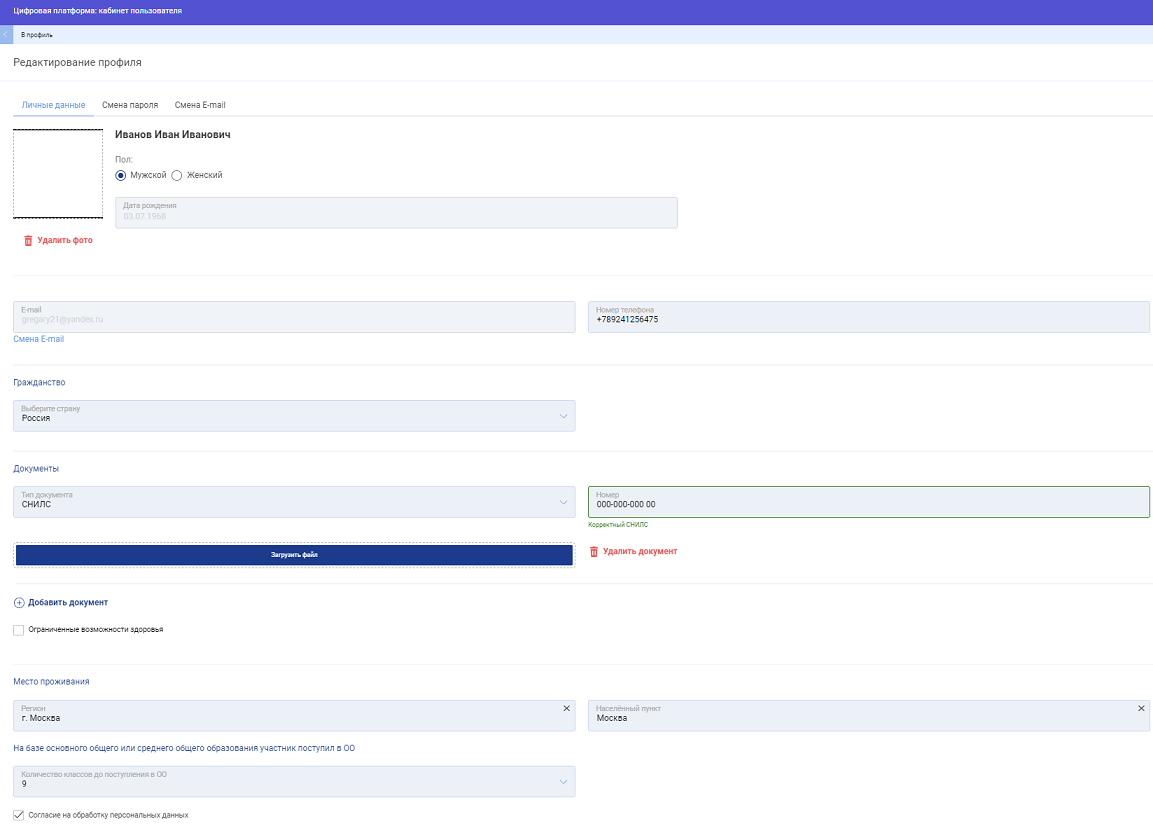The width and height of the screenshot is (1153, 826).
Task: Open Количество классов до поступления dropdown
Action: click(x=563, y=782)
